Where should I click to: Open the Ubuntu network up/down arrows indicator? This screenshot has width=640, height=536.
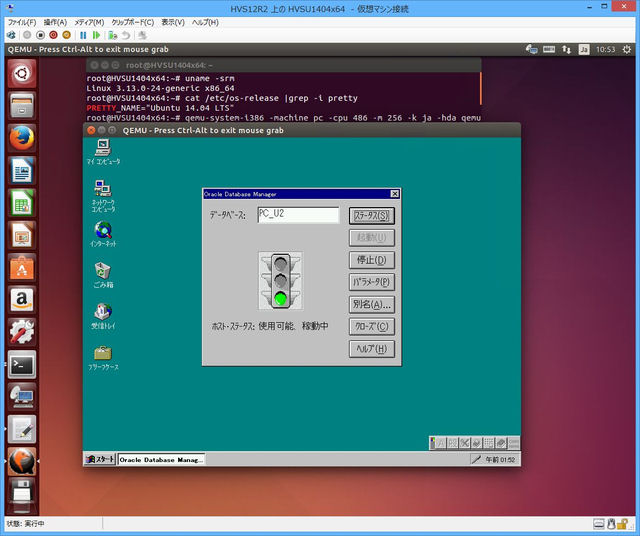[567, 49]
